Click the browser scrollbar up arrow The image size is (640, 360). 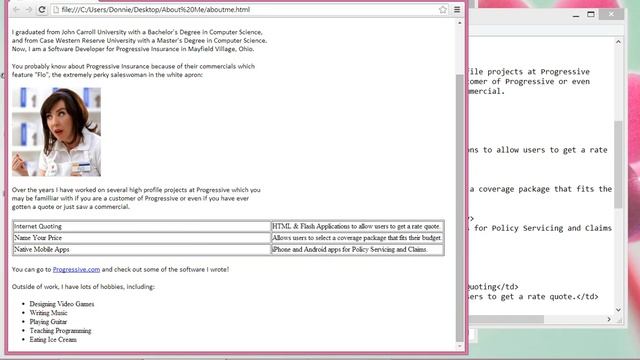tap(460, 23)
